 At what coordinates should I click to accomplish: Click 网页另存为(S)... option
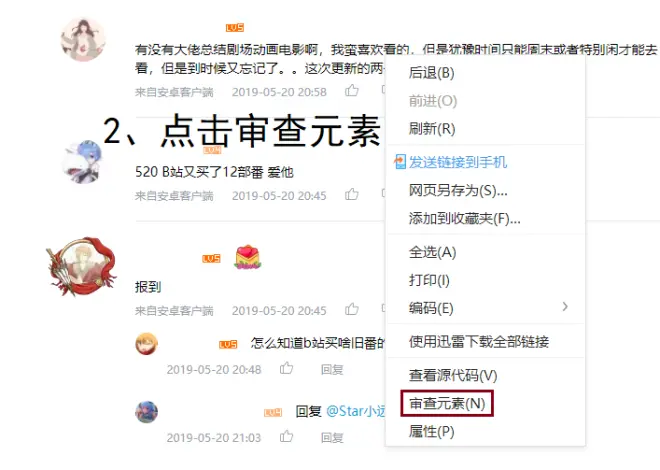(x=458, y=191)
